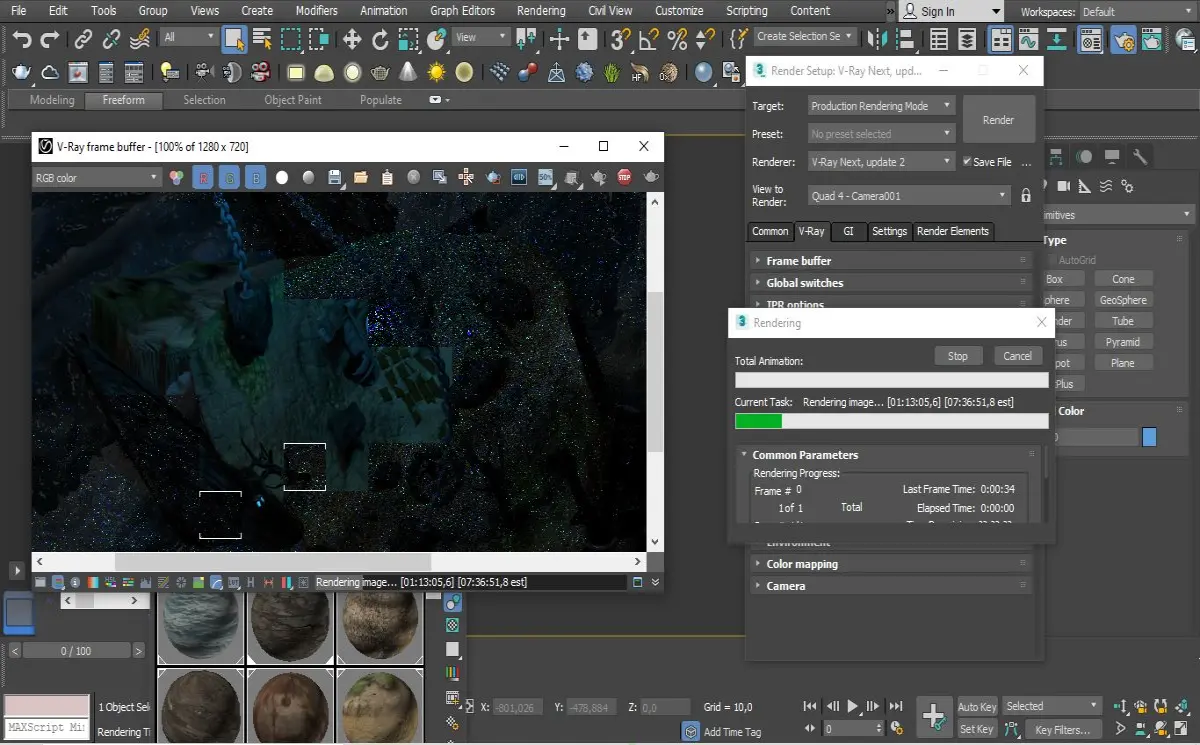
Task: Open the All selection filter dropdown
Action: (188, 37)
